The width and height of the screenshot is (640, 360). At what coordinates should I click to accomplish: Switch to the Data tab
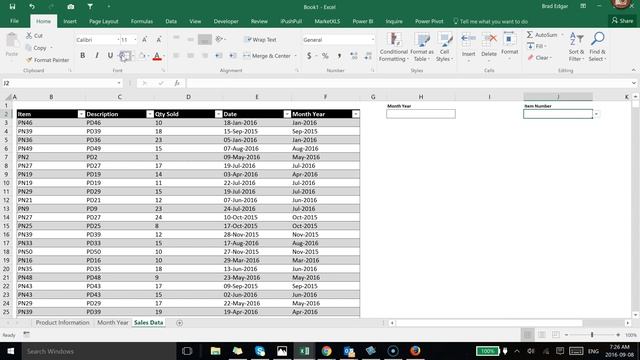pyautogui.click(x=171, y=21)
